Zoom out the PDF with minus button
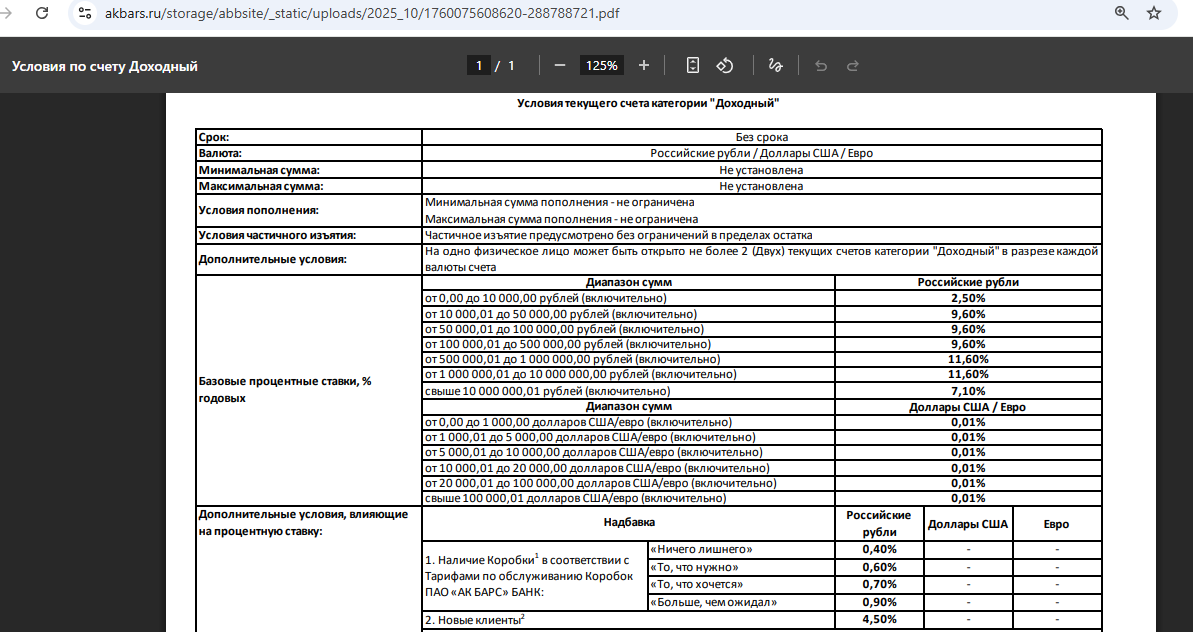This screenshot has height=632, width=1193. click(x=560, y=65)
